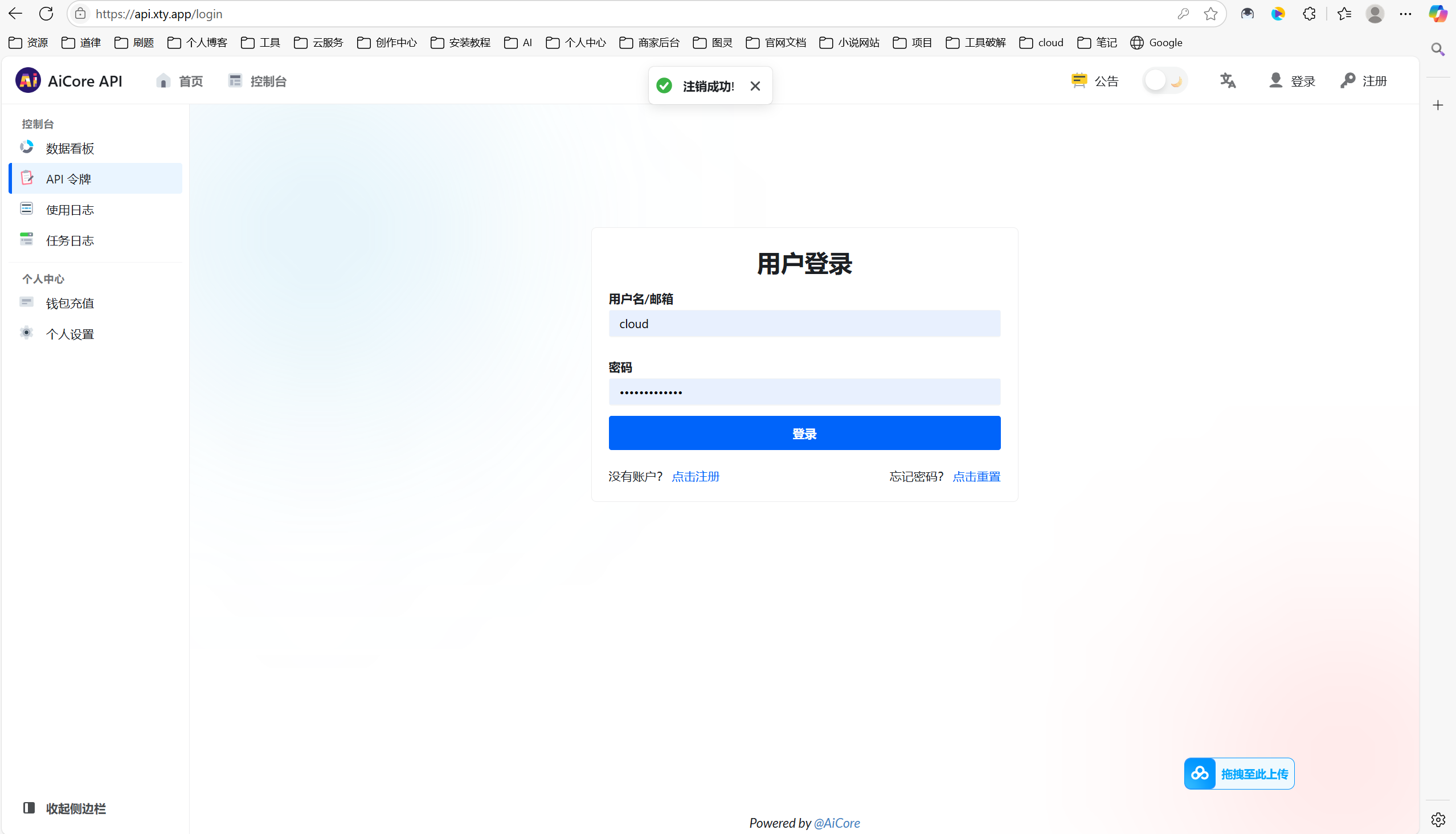
Task: Click the username field containing cloud
Action: coord(804,323)
